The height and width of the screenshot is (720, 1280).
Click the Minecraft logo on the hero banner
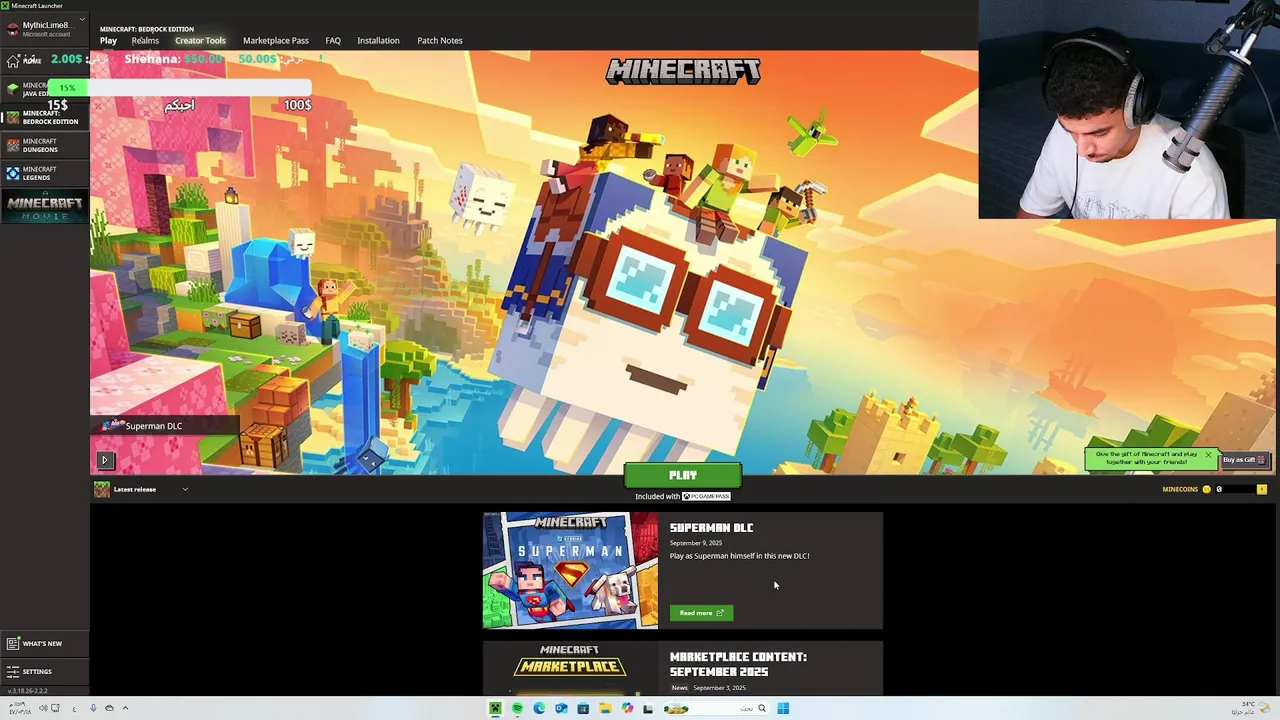coord(683,71)
